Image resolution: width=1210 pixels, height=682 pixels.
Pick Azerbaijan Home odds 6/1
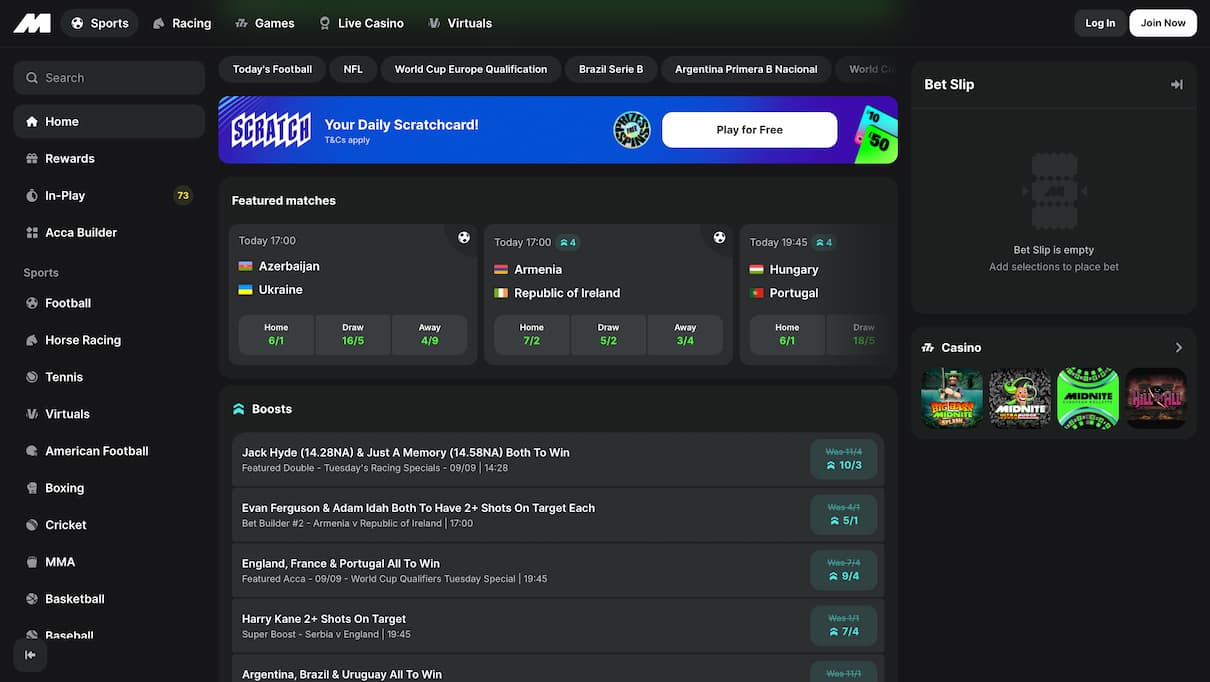click(x=276, y=335)
